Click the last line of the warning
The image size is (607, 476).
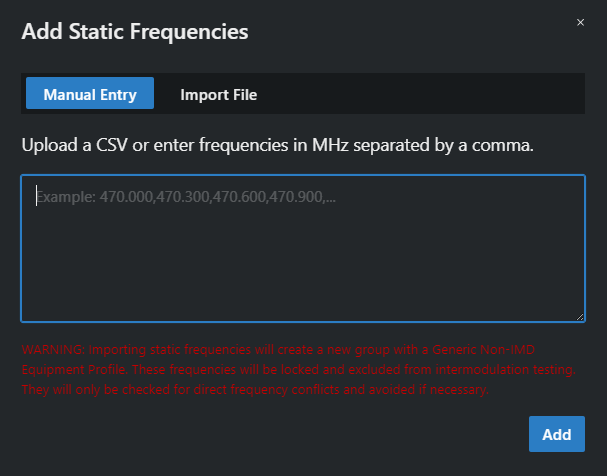pos(255,388)
